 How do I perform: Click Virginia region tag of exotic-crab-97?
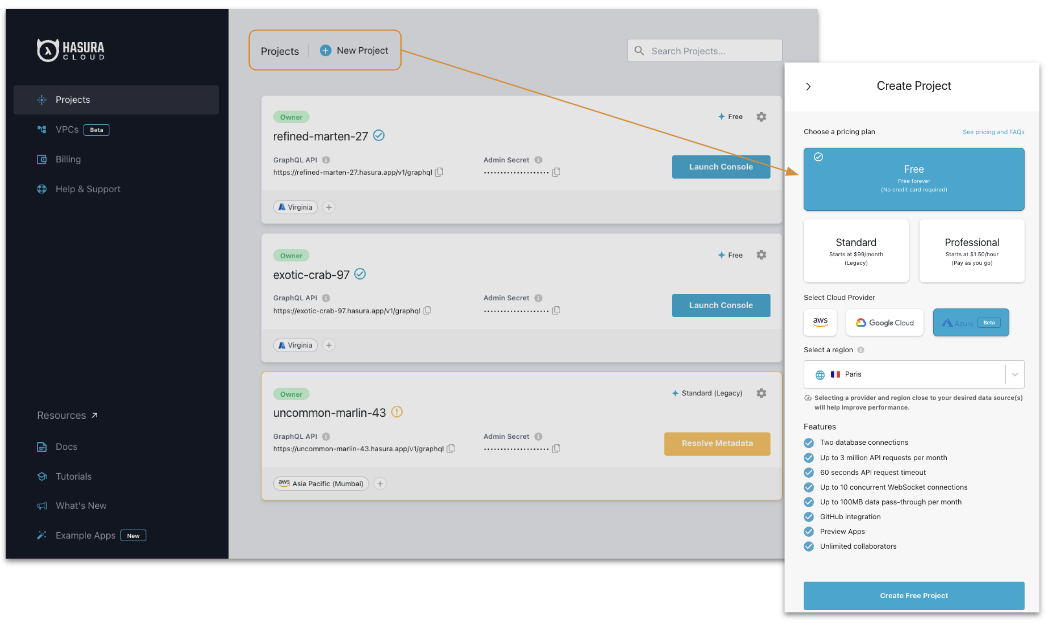(x=295, y=345)
